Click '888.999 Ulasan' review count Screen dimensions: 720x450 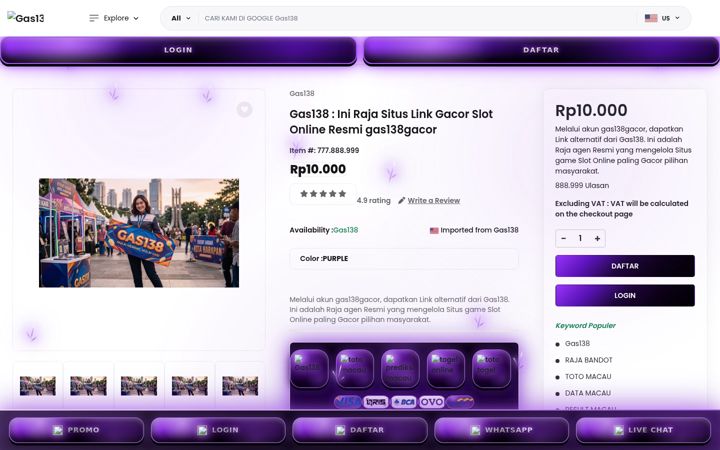coord(582,186)
